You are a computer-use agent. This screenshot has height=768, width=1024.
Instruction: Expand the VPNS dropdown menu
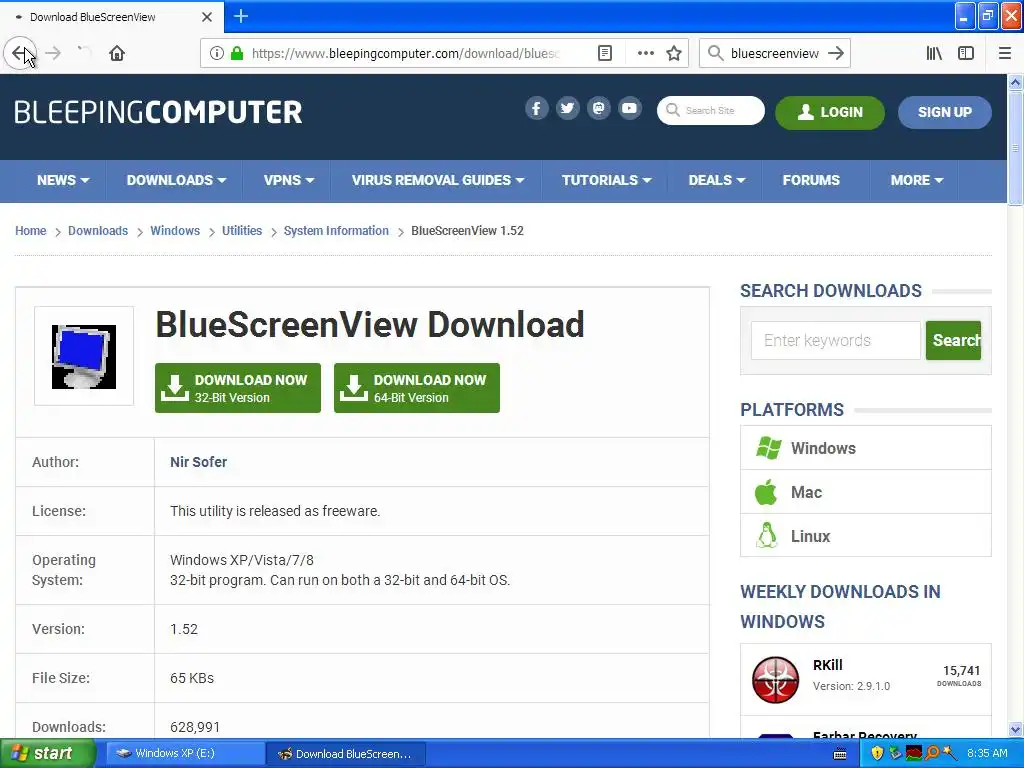pos(289,180)
